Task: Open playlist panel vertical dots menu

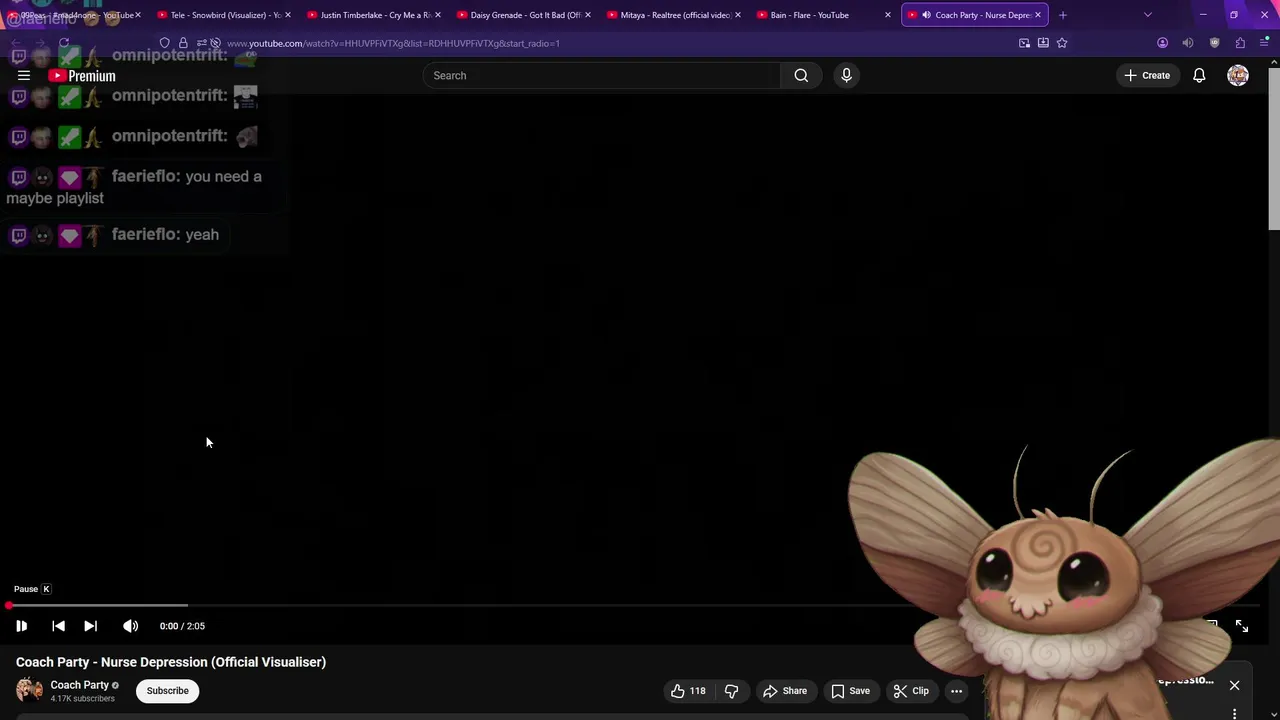Action: [x=1234, y=713]
